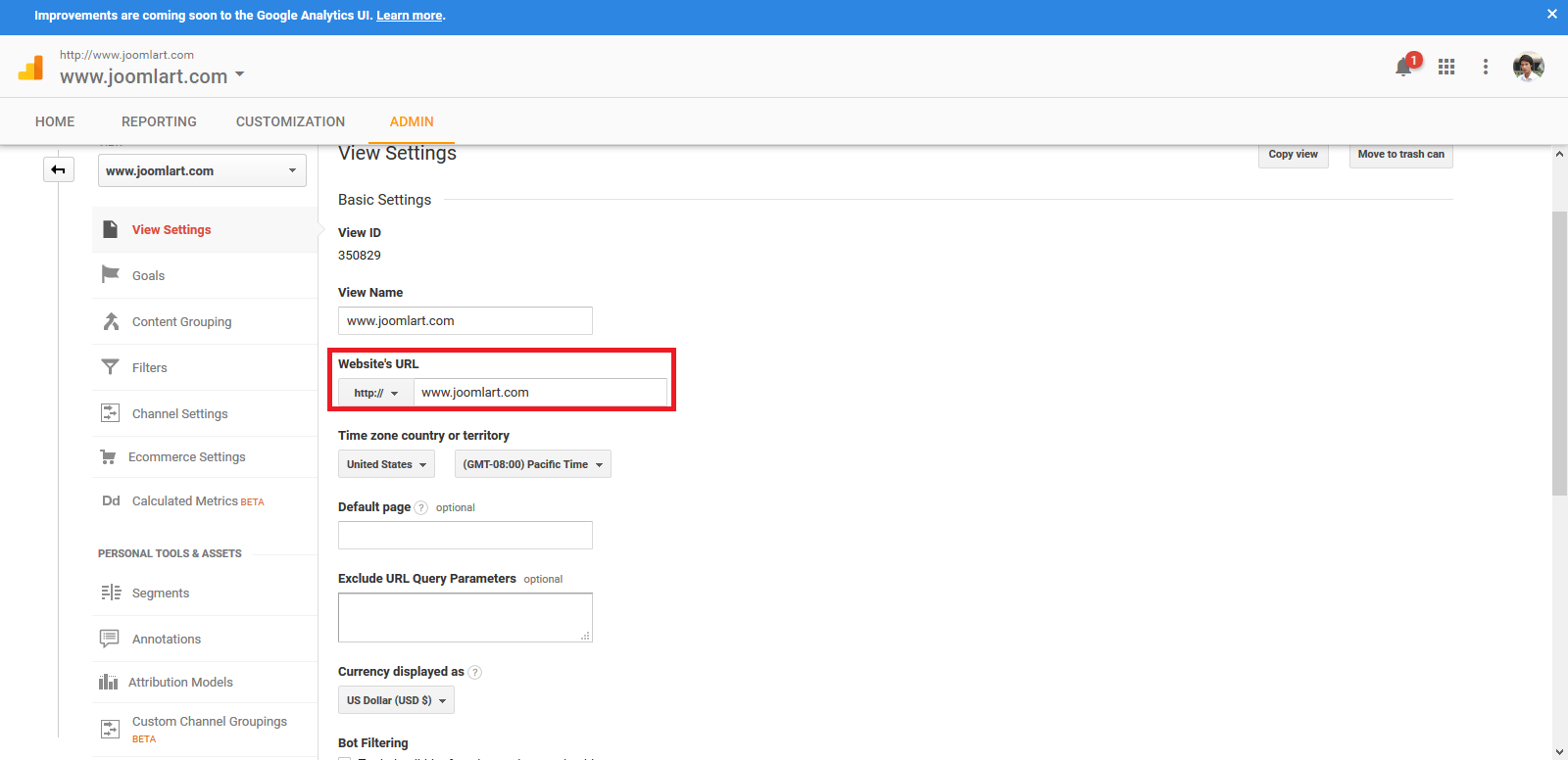Click the Exclude URL Query Parameters box
This screenshot has height=760, width=1568.
tap(465, 617)
